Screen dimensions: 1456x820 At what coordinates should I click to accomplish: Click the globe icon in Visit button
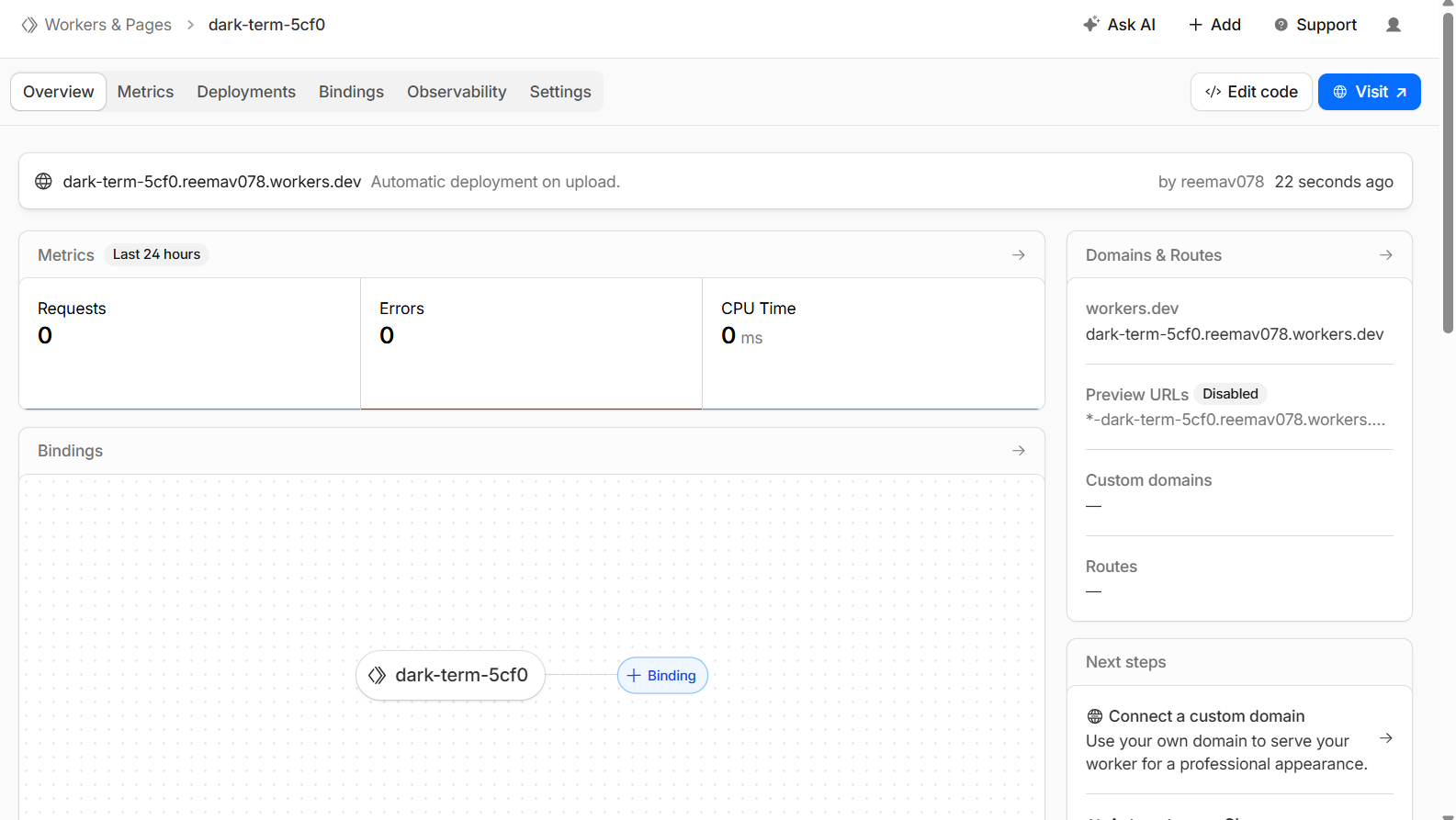(1340, 92)
